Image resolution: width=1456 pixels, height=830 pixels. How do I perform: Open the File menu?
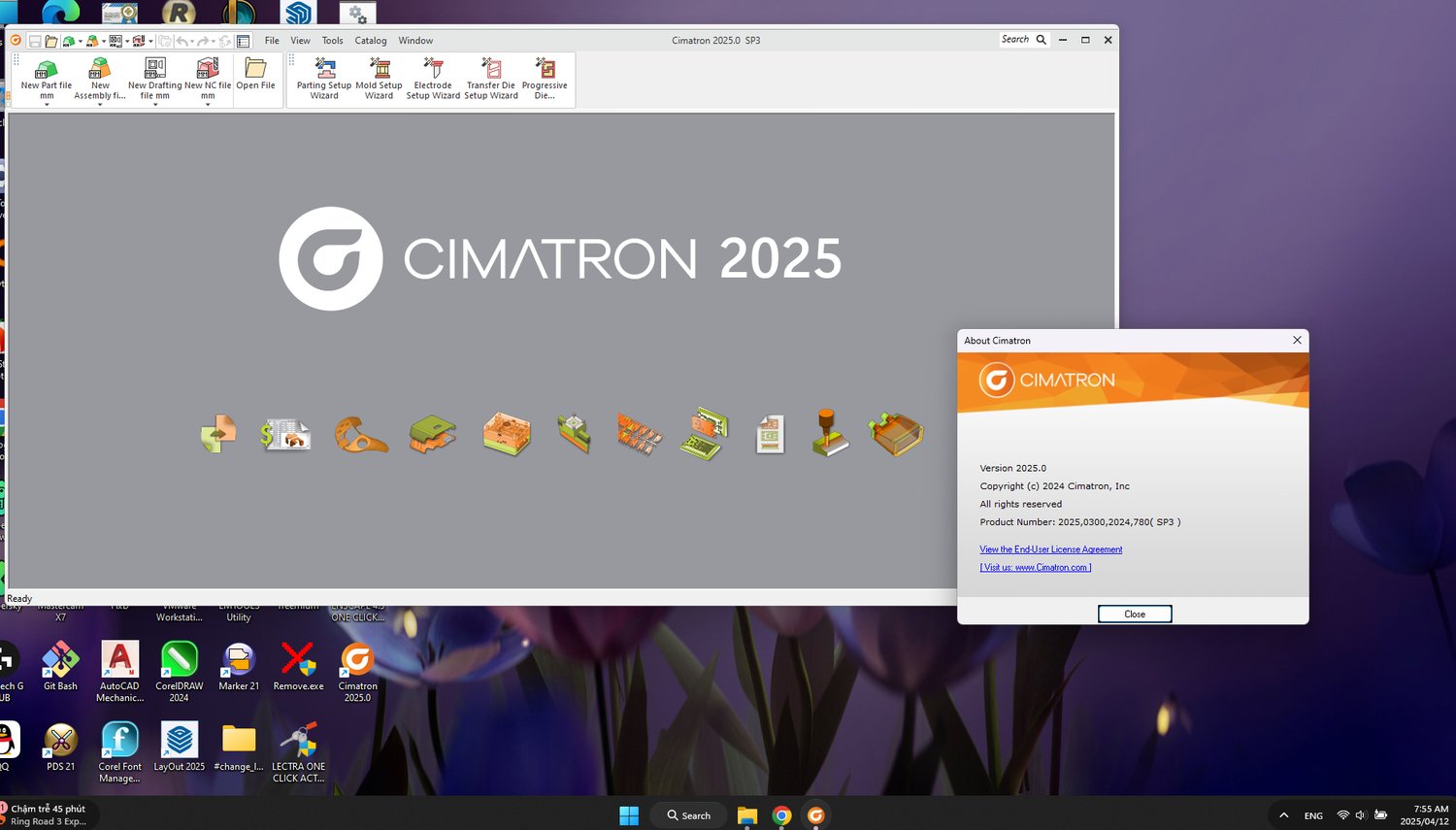[x=272, y=41]
